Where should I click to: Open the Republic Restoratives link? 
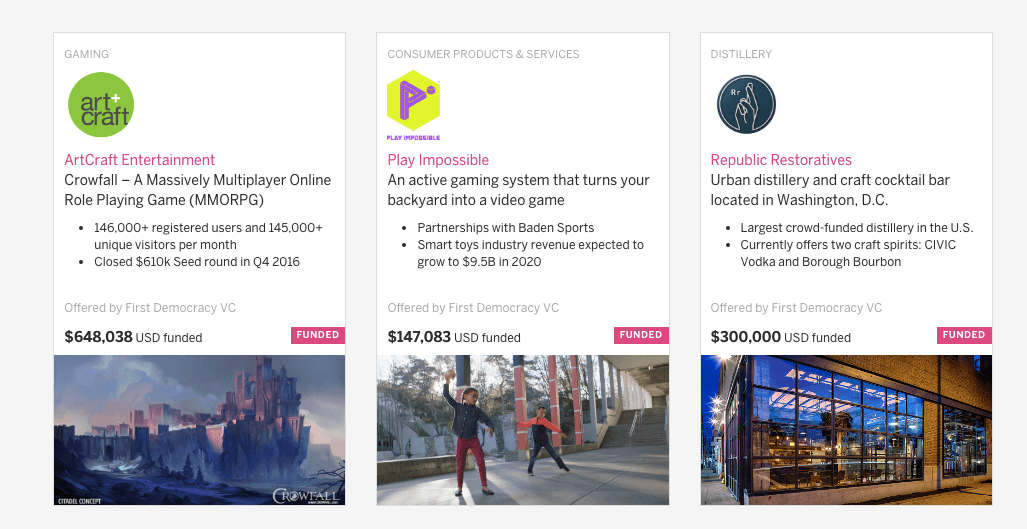(781, 160)
